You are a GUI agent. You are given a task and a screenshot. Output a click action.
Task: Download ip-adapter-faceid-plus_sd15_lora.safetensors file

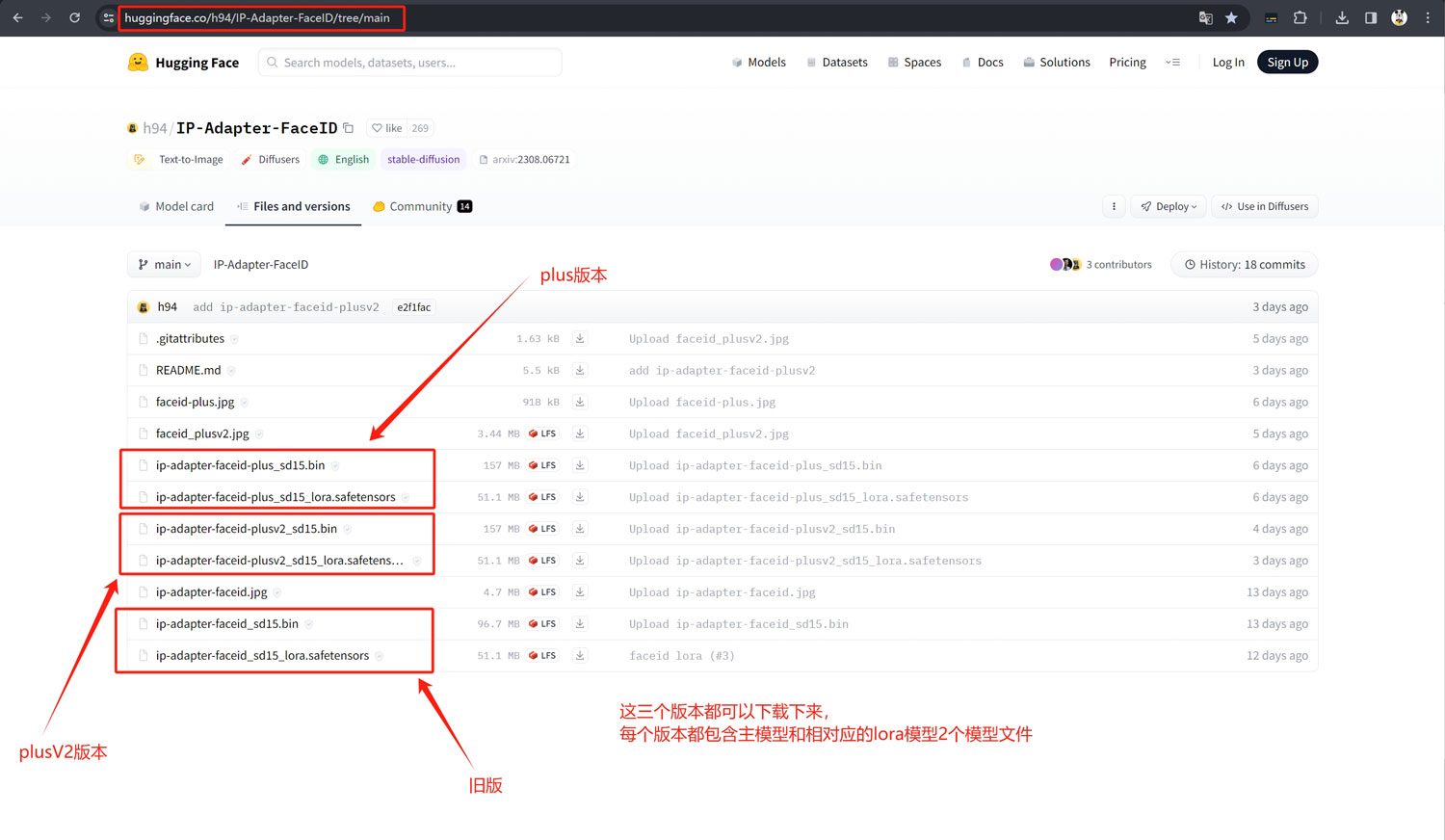tap(580, 497)
